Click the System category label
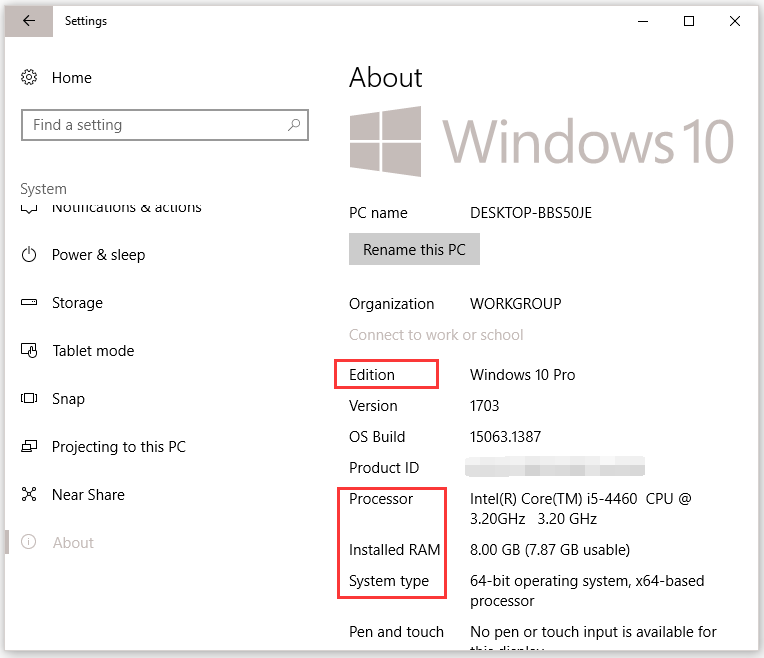This screenshot has width=764, height=658. tap(43, 189)
